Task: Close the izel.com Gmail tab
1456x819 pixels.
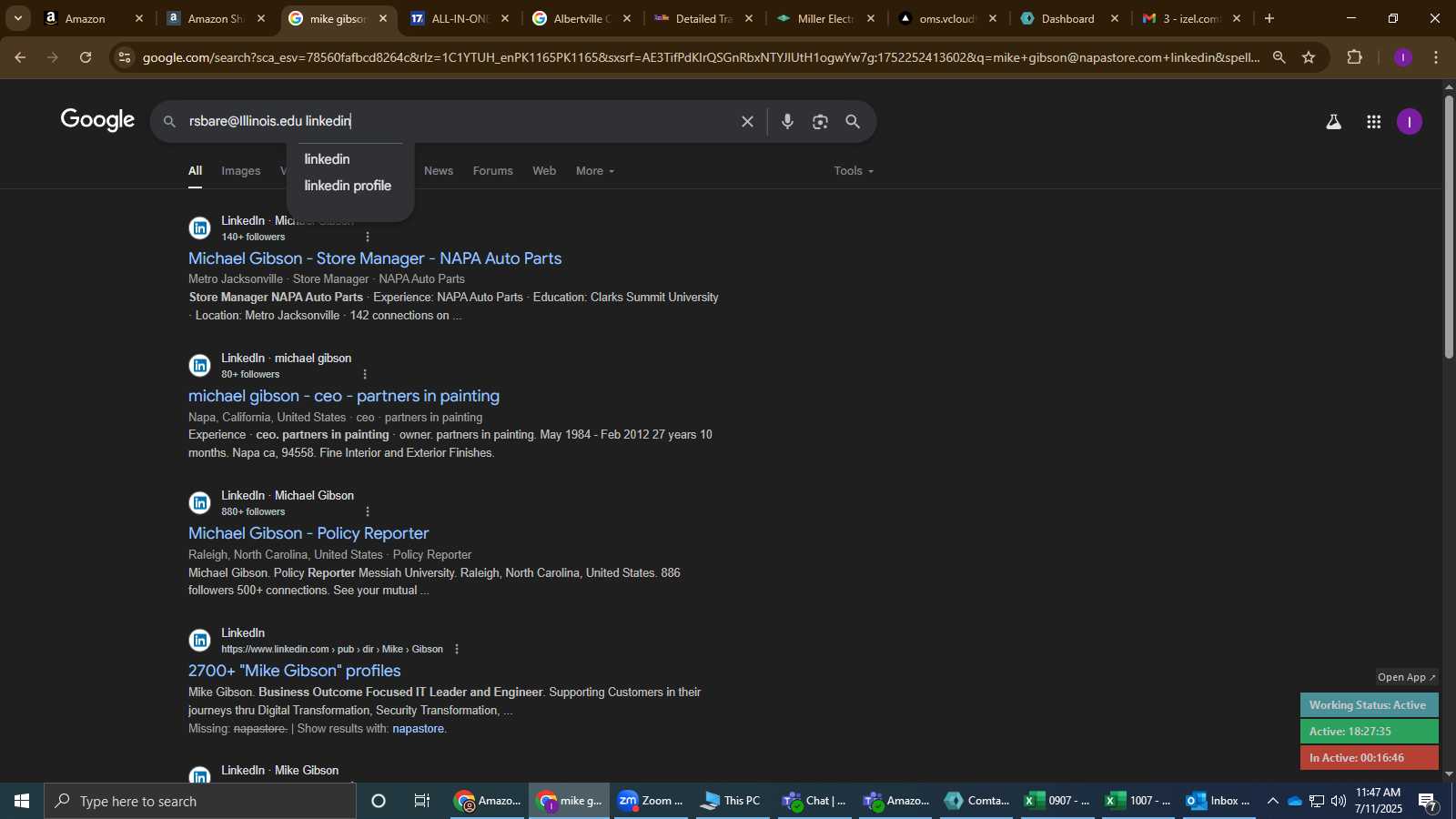Action: [1237, 18]
